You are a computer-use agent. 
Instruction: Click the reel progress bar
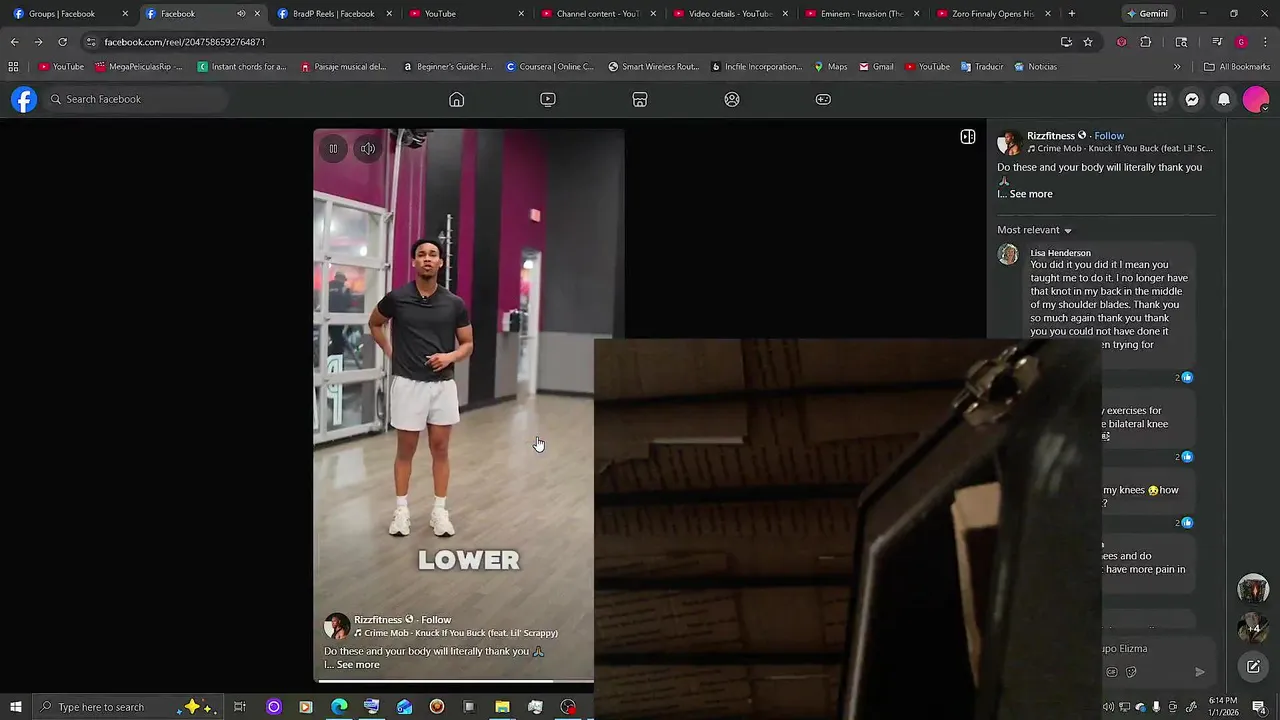[454, 681]
